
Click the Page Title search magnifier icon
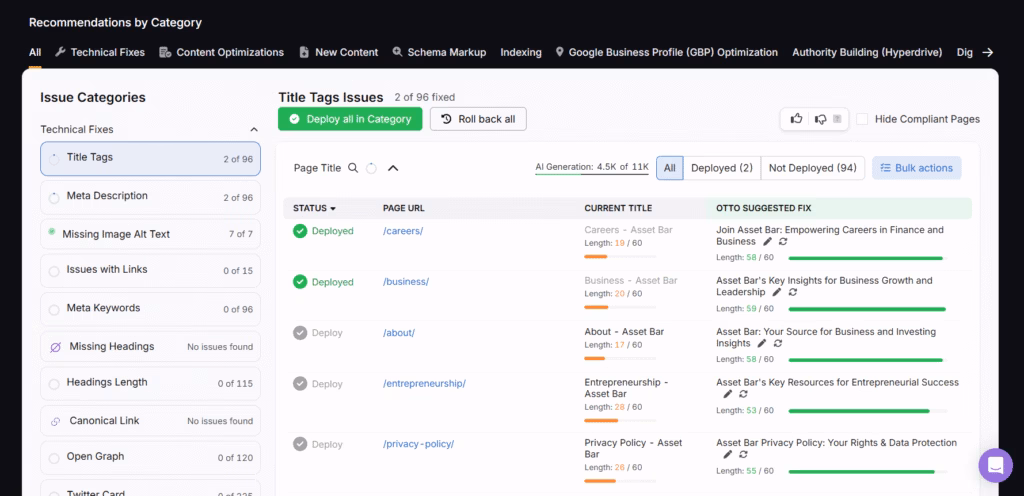tap(353, 168)
